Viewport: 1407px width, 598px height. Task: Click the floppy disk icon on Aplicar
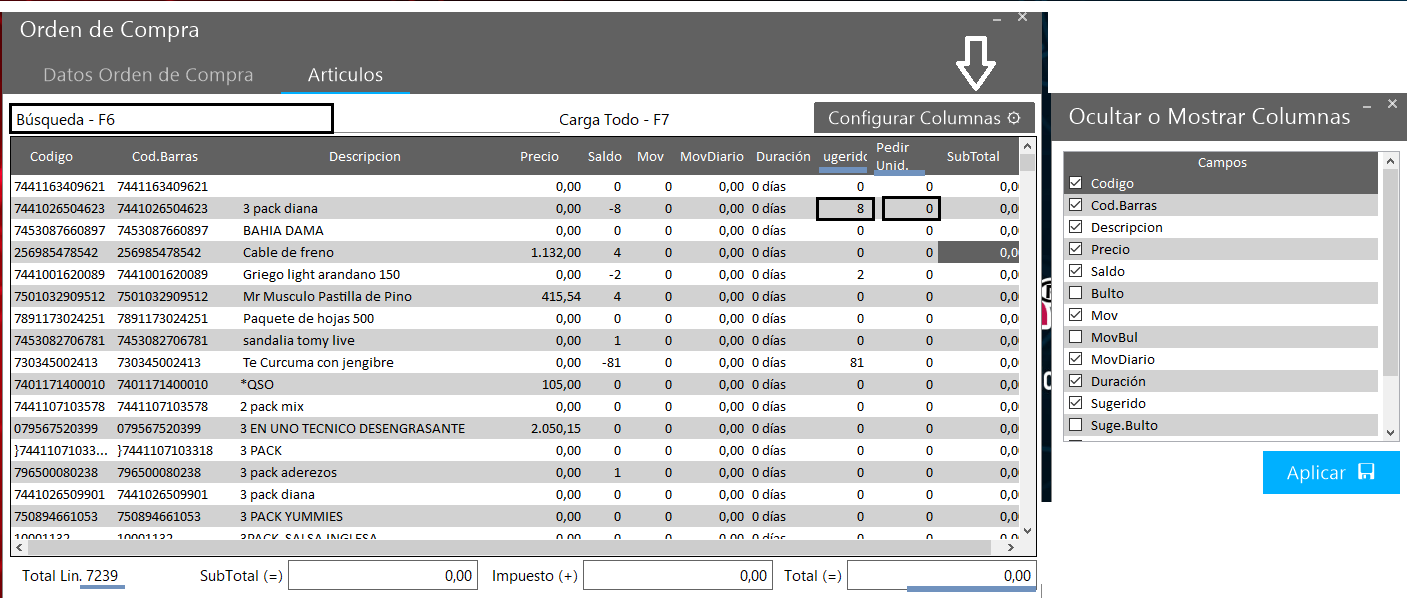[x=1366, y=472]
